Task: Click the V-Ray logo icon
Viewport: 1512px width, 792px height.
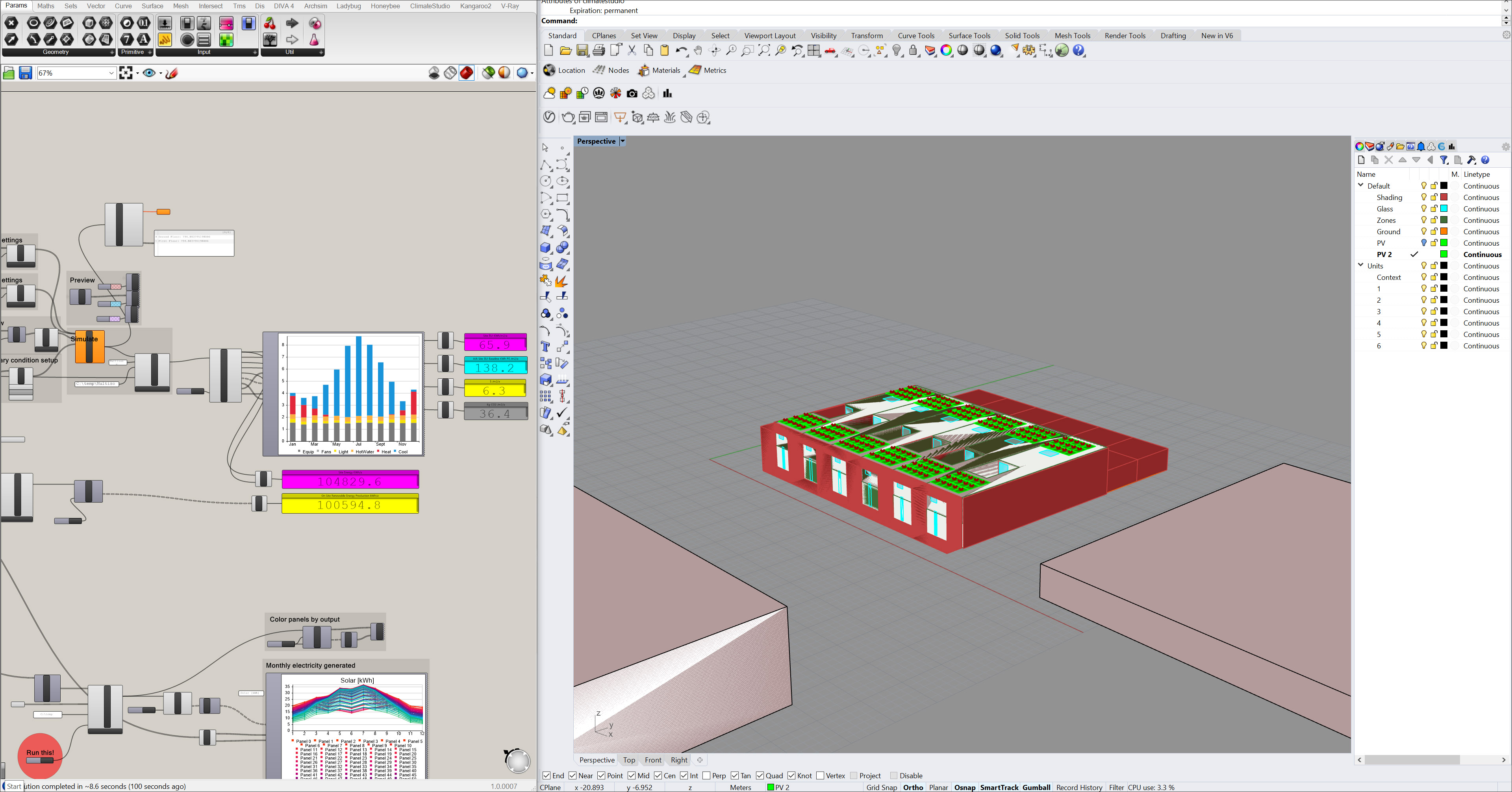Action: (549, 117)
